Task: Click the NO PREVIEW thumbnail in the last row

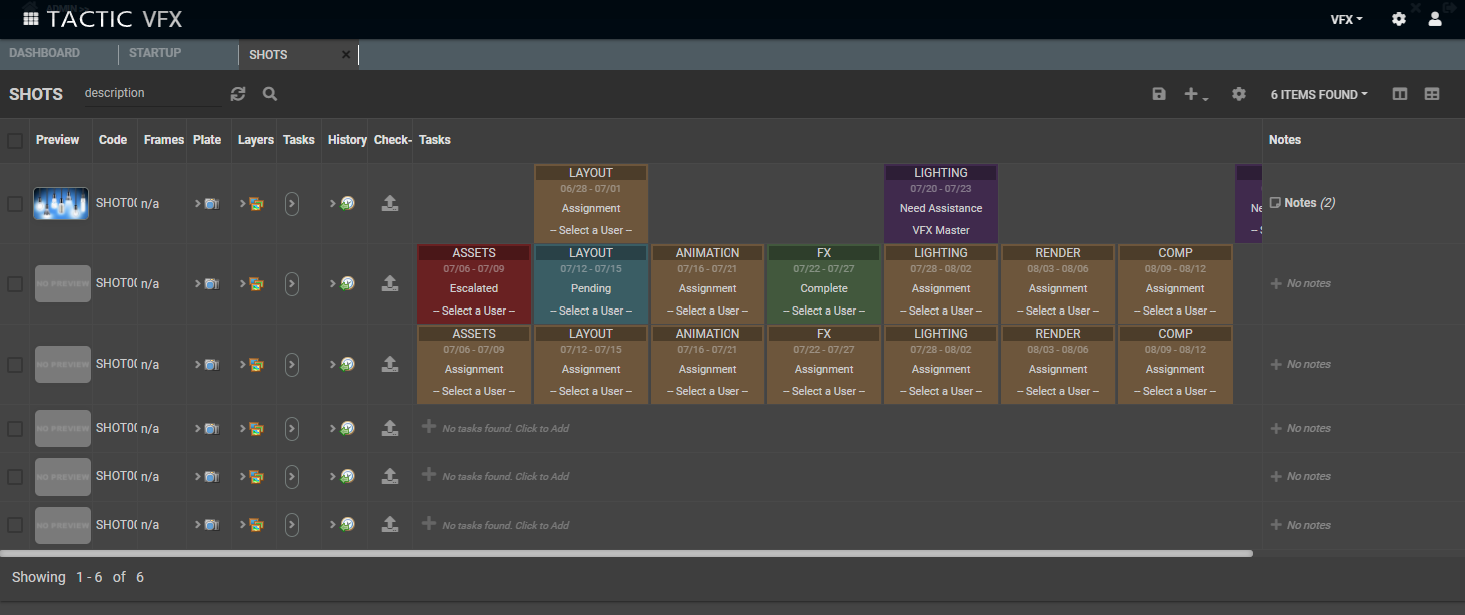Action: click(x=62, y=525)
